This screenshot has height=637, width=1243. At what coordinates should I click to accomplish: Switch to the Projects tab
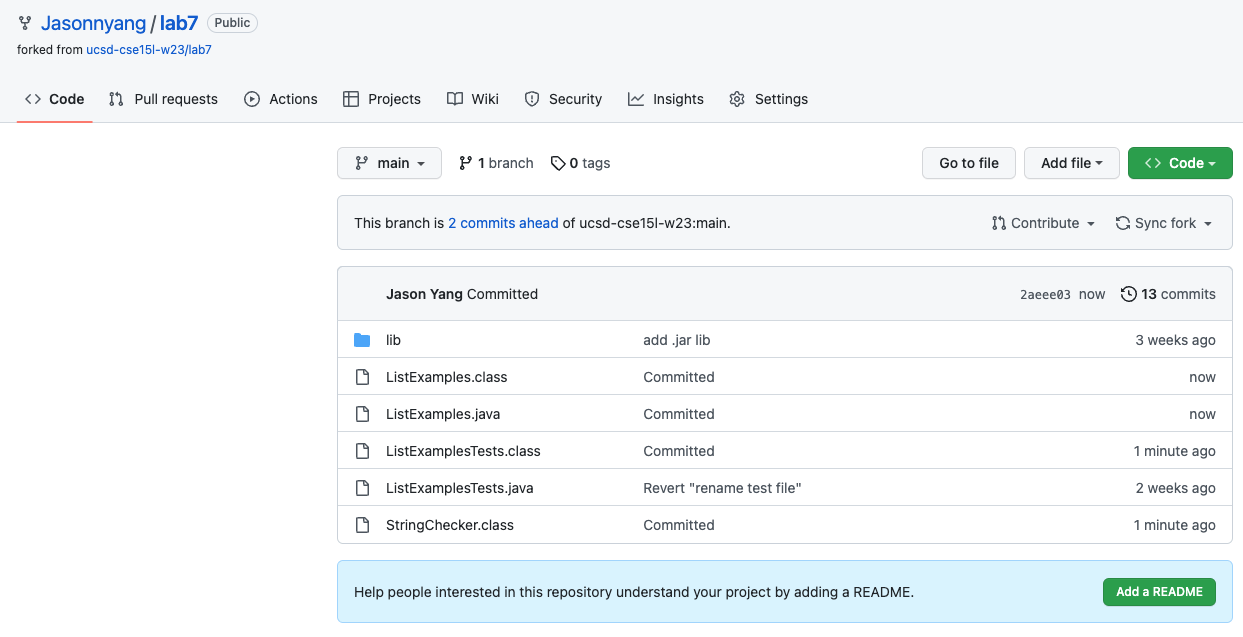tap(382, 99)
